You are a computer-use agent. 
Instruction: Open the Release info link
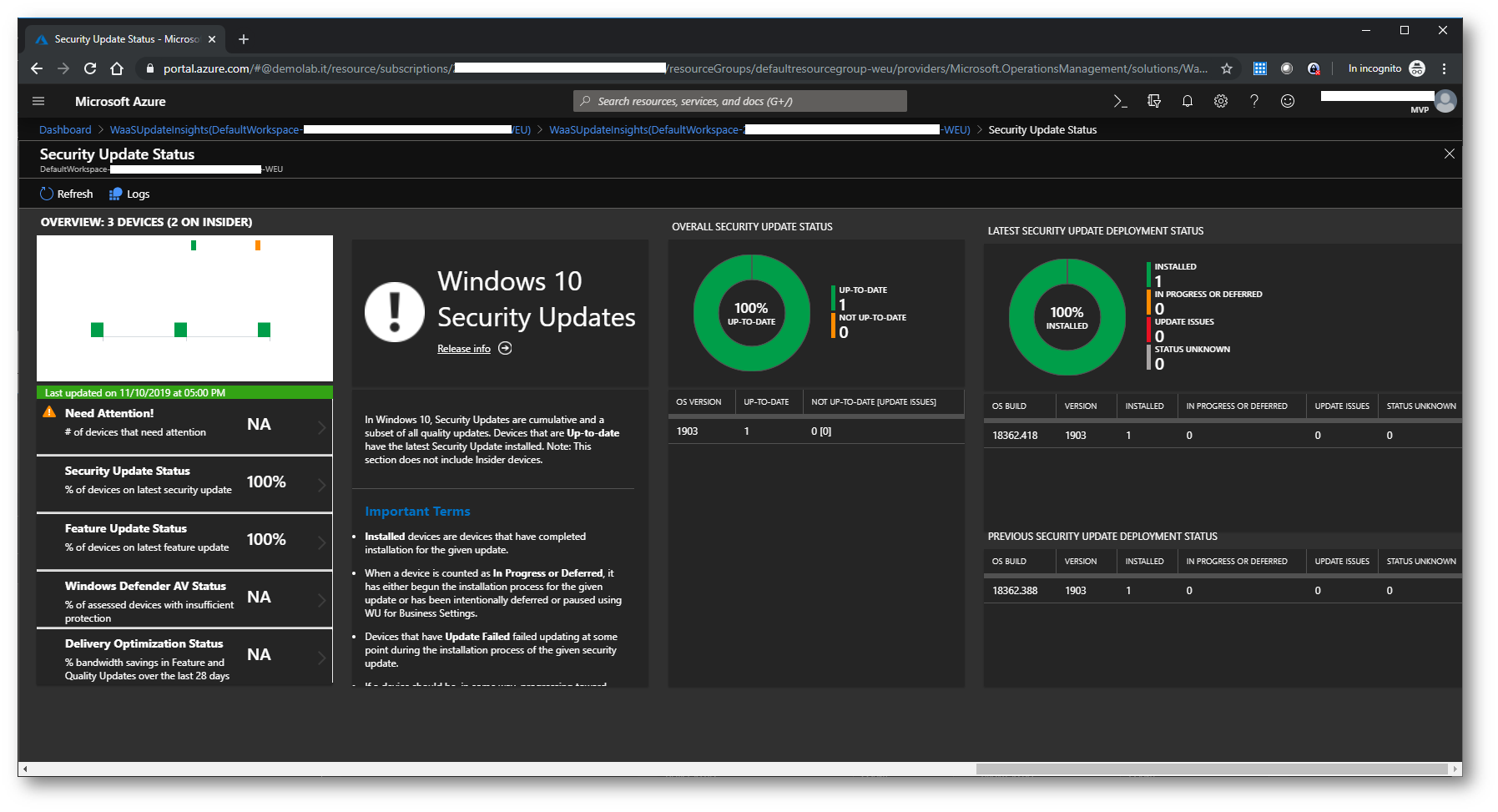(464, 349)
